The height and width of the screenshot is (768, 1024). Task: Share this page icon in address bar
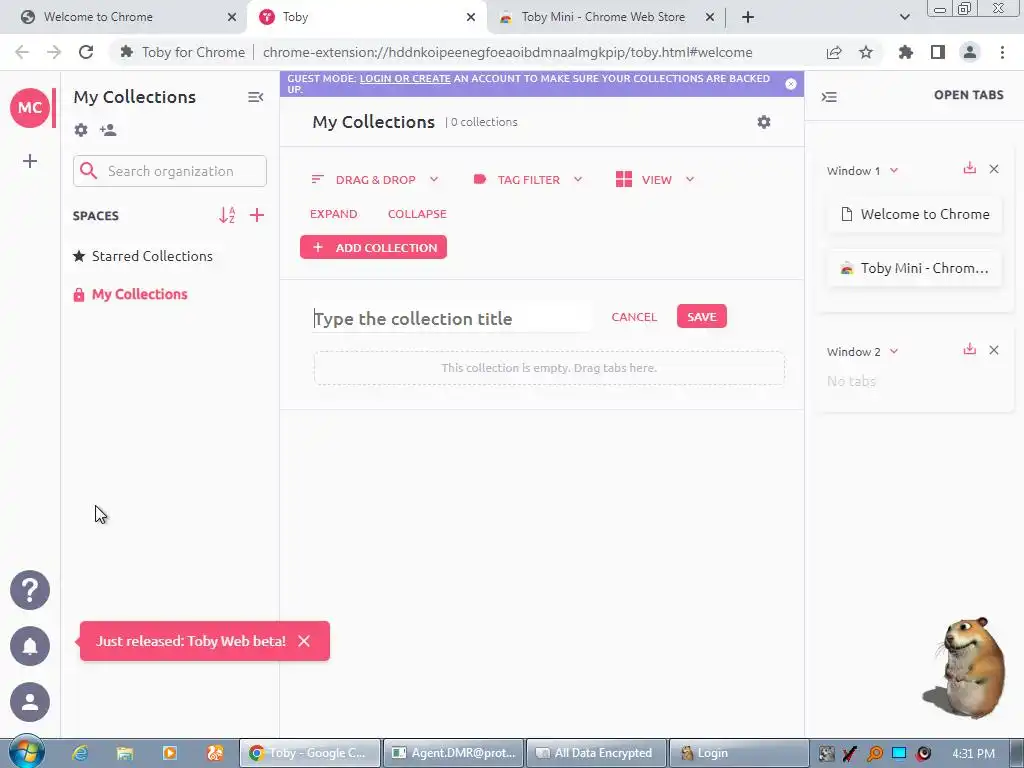(834, 52)
